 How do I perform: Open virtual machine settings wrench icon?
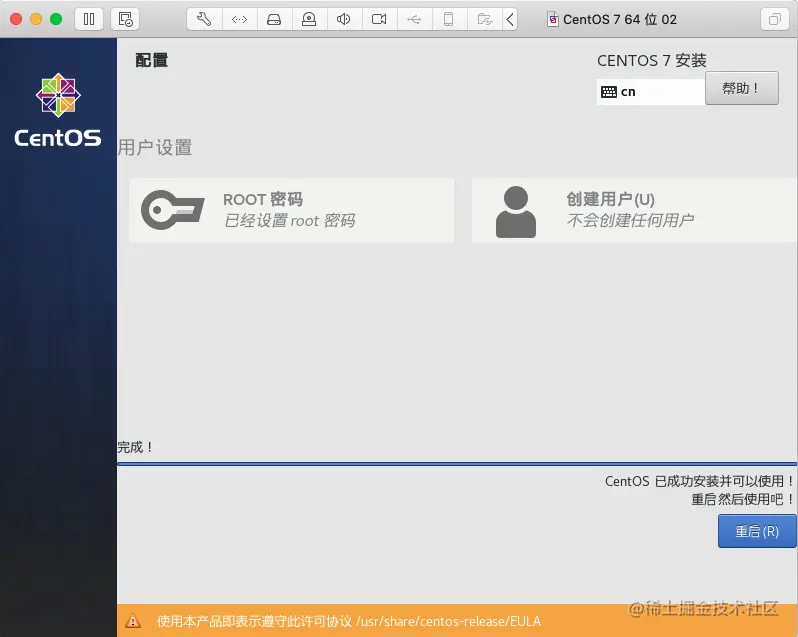(x=204, y=19)
